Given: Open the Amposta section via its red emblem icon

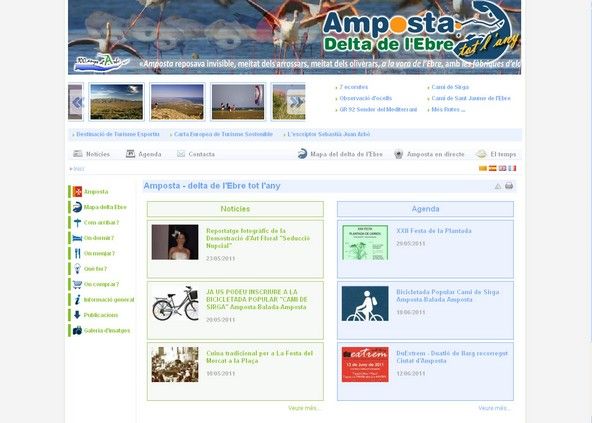Looking at the screenshot, I should click(x=77, y=191).
